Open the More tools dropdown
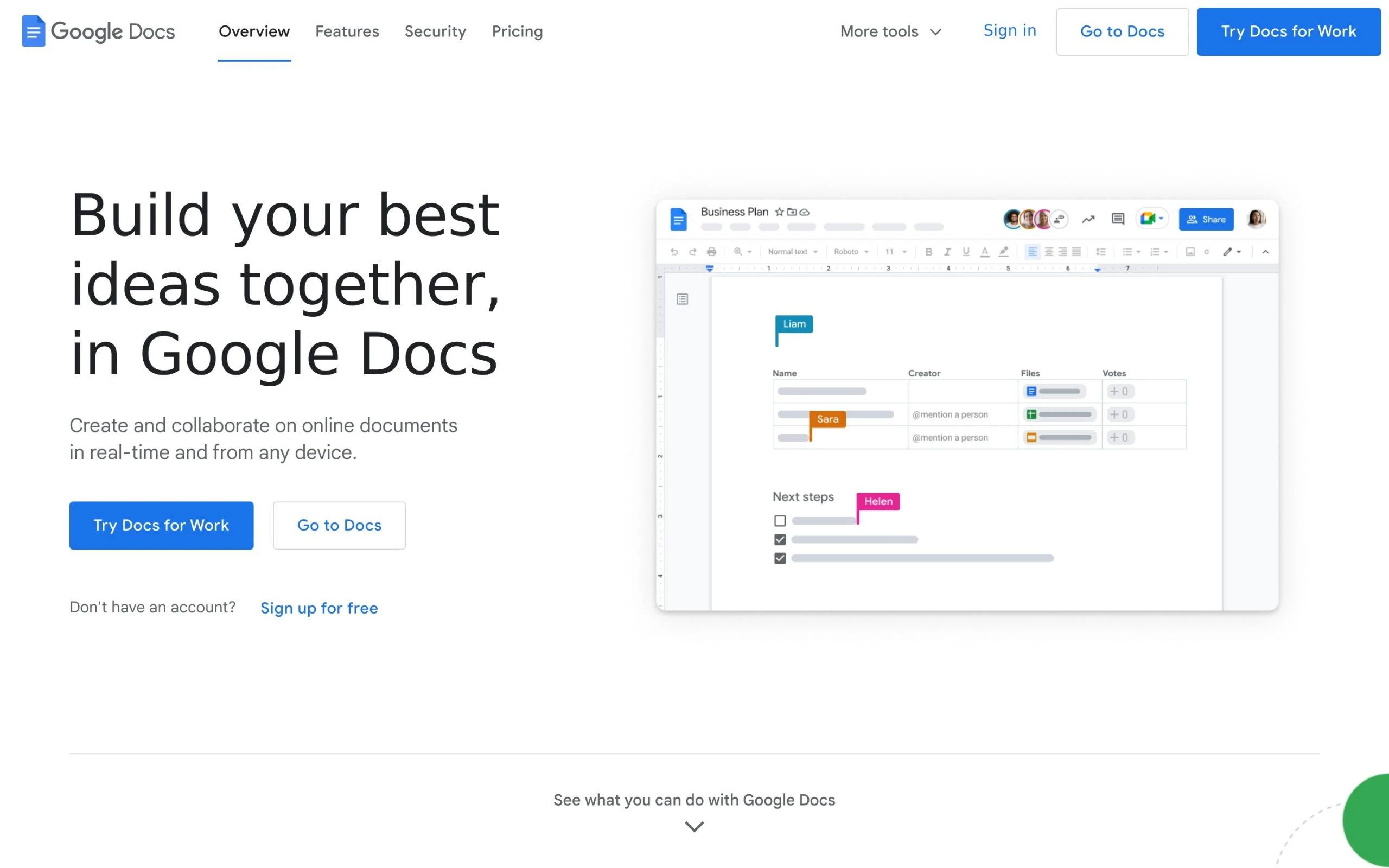 890,31
